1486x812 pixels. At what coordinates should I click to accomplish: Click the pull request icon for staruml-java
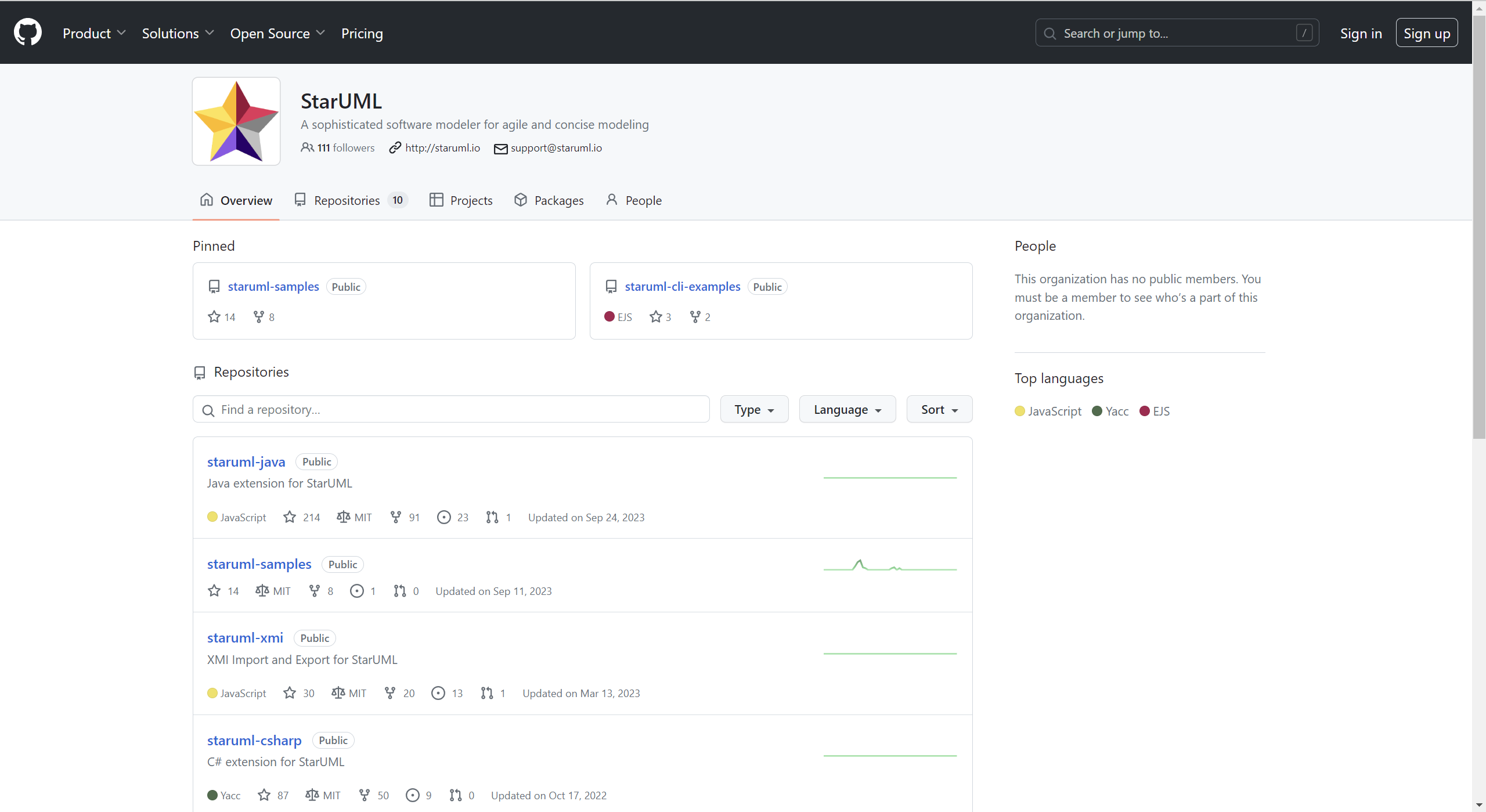[x=492, y=517]
